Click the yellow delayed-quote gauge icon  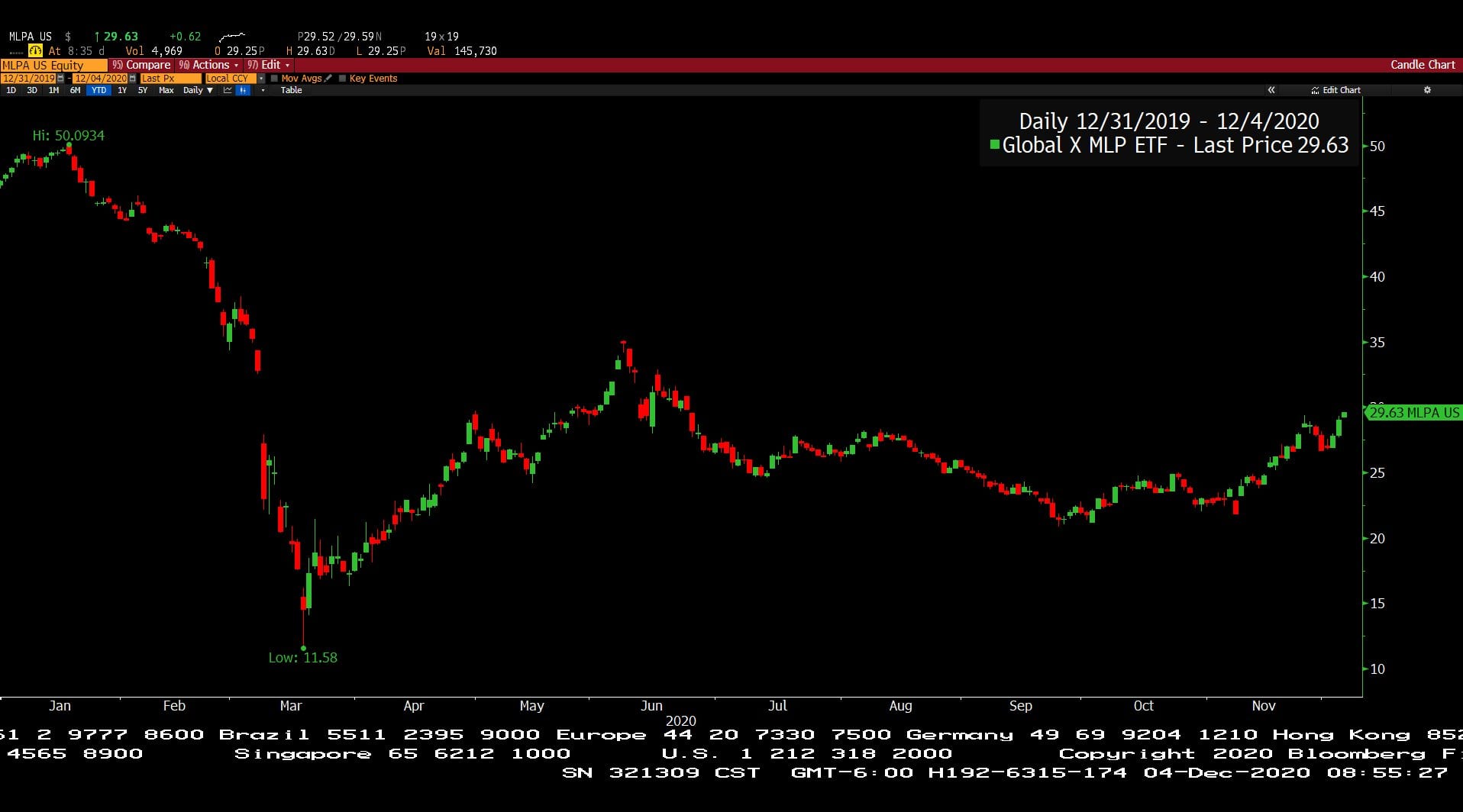click(x=35, y=51)
